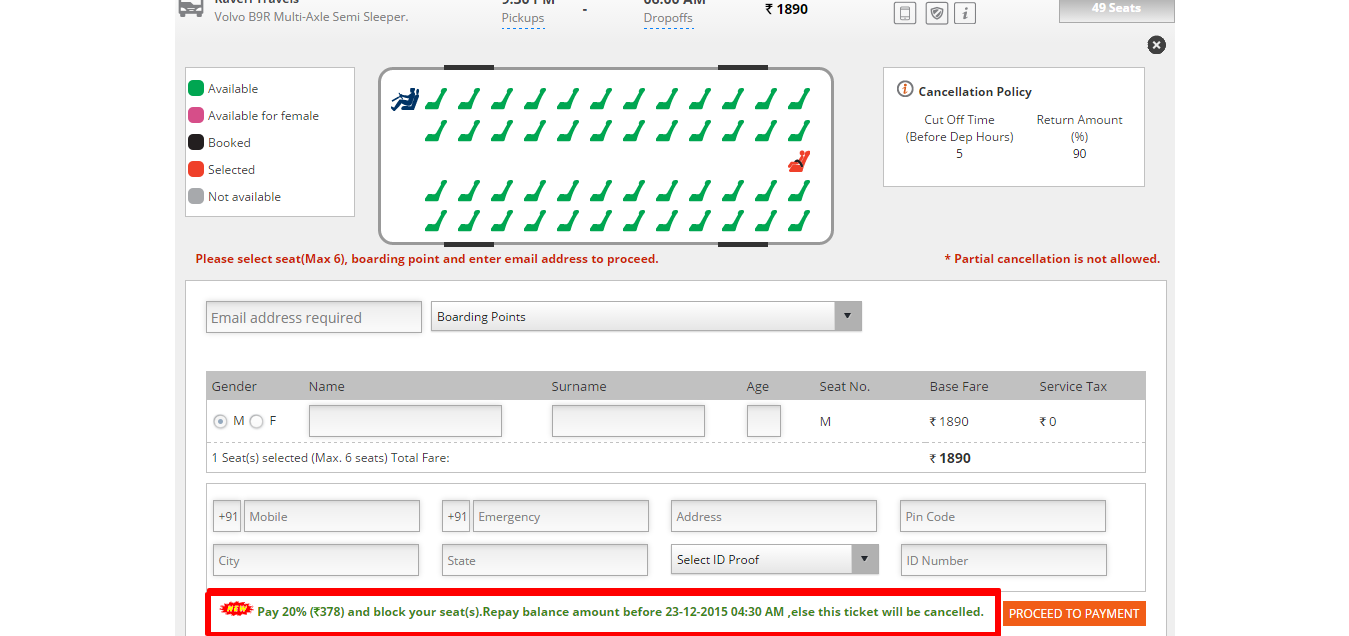Select Female gender radio button
The height and width of the screenshot is (636, 1349).
pos(257,421)
